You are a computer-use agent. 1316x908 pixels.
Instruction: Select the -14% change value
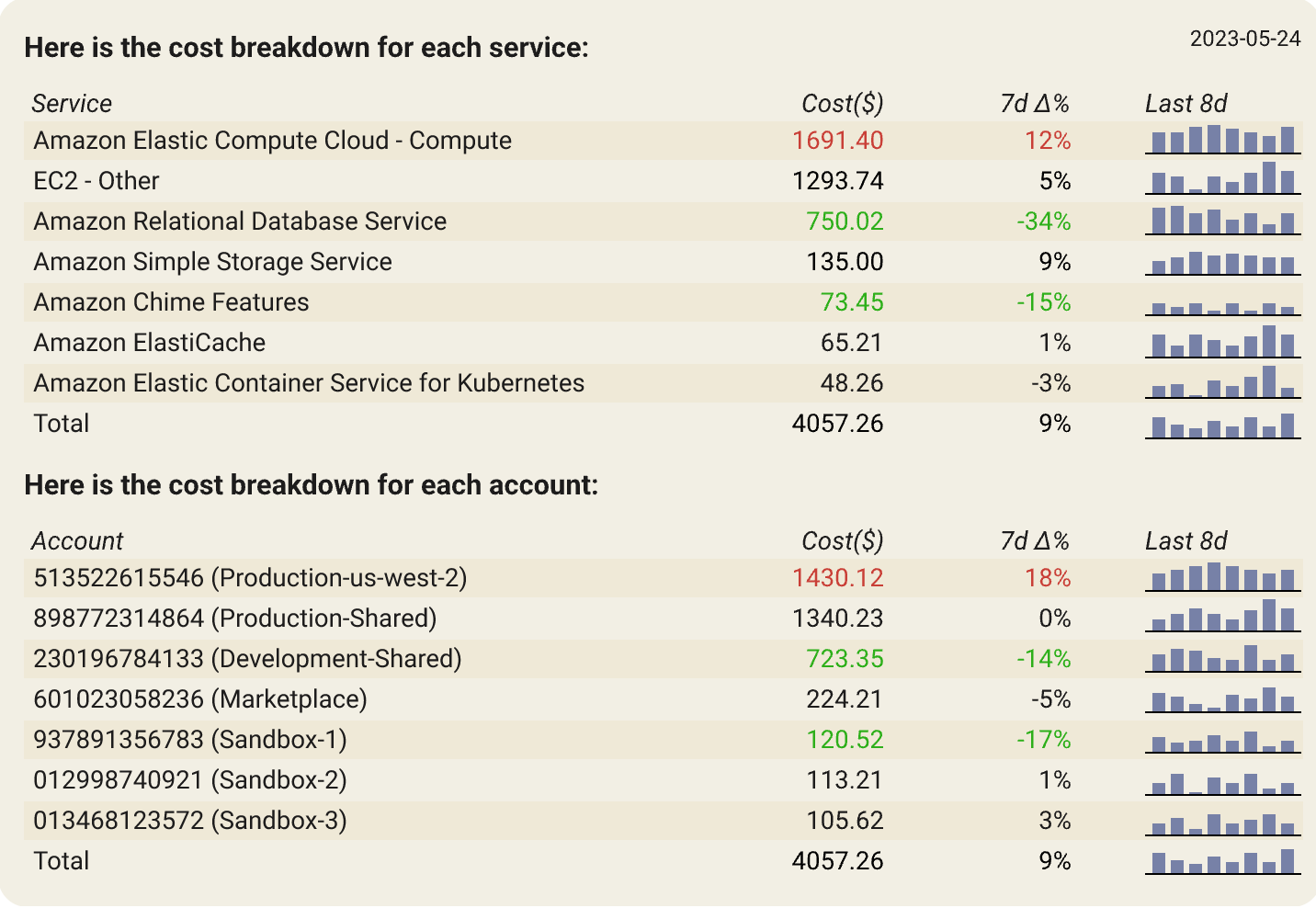pyautogui.click(x=1044, y=659)
